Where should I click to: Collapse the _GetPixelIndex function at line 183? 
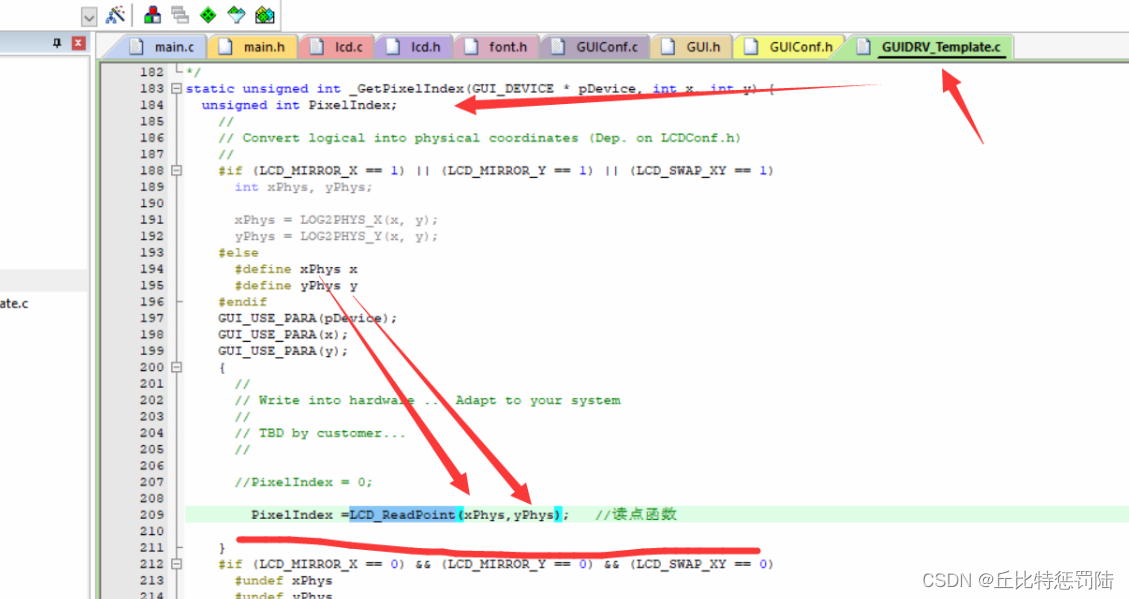pyautogui.click(x=176, y=89)
